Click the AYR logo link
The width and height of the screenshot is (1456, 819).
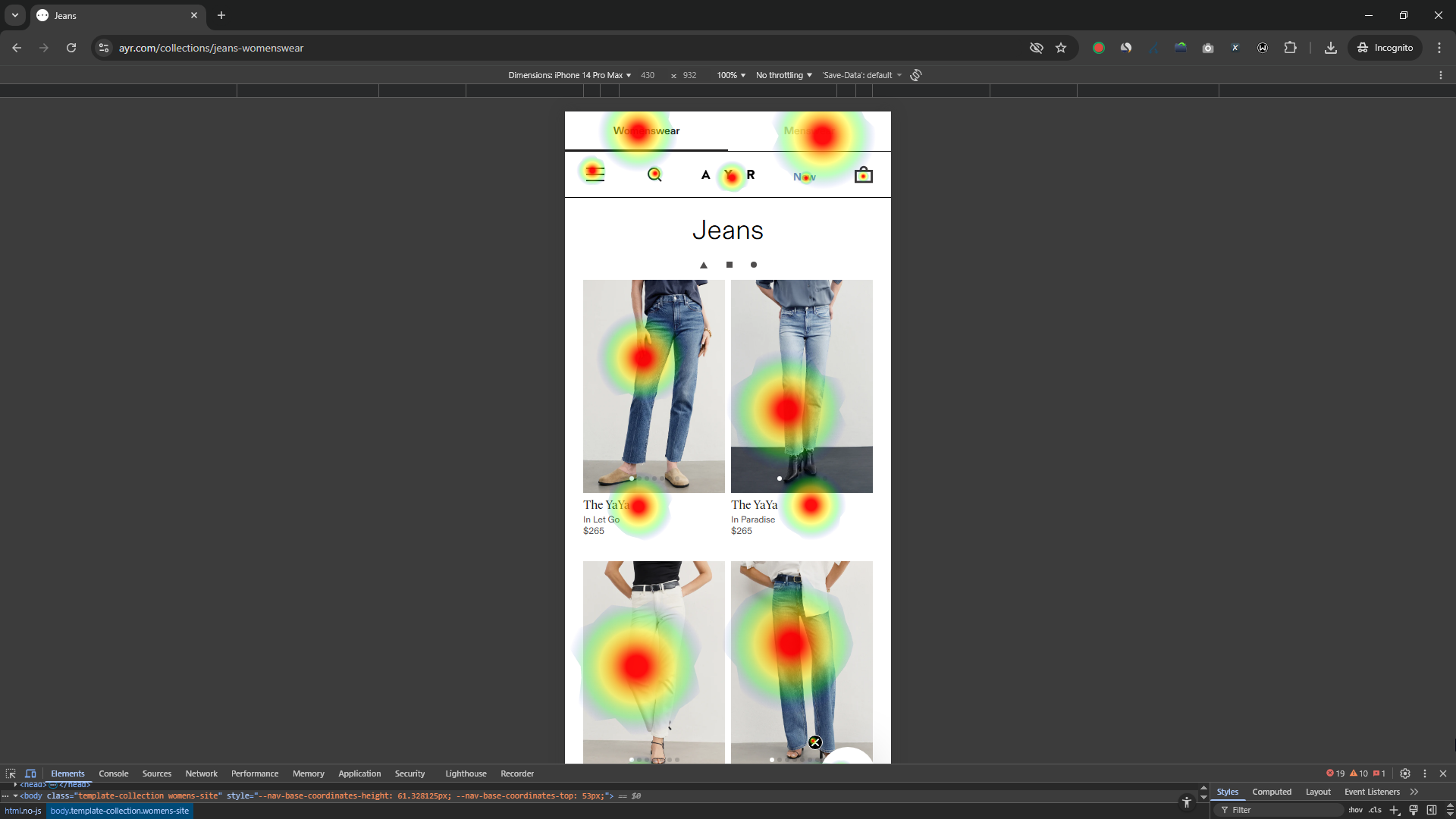[728, 175]
